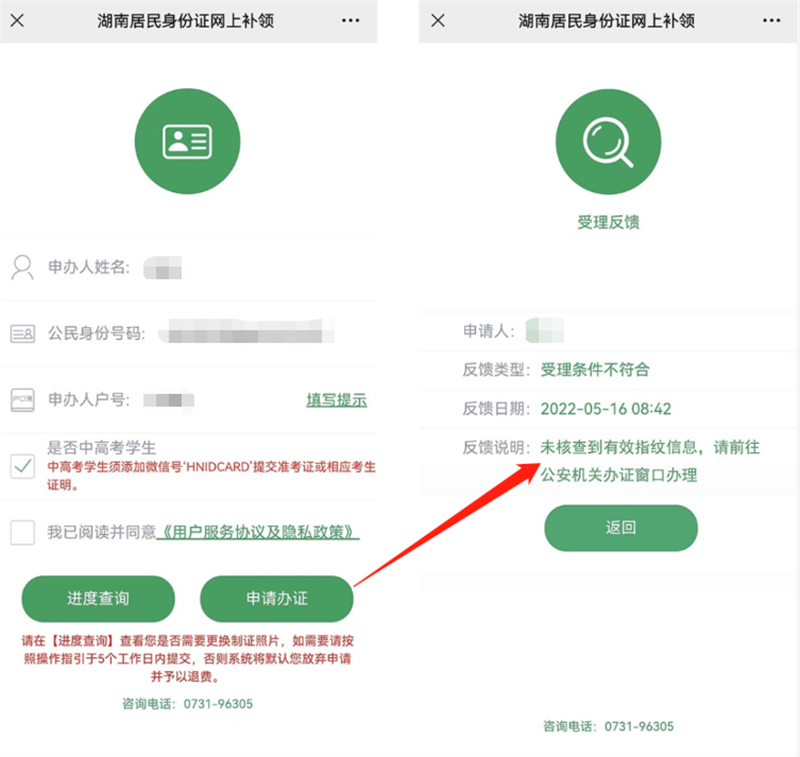The height and width of the screenshot is (757, 800).
Task: Open the left page's three-dot menu
Action: (351, 20)
